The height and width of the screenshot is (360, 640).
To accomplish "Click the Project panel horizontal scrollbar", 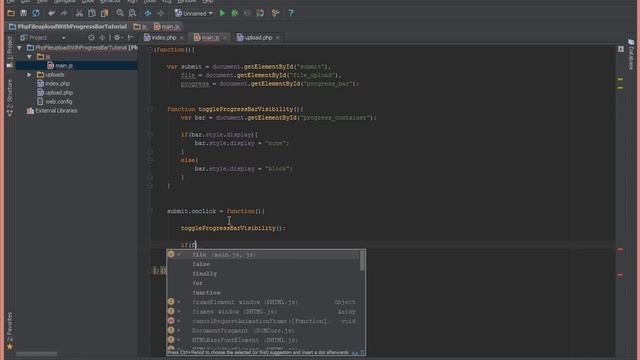I will 36,354.
